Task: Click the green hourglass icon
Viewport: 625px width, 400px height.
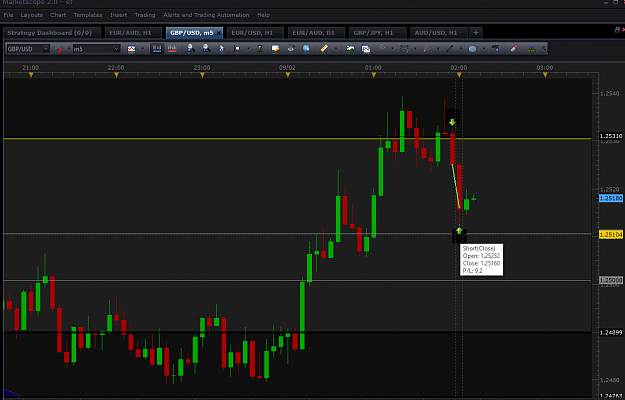Action: (x=259, y=49)
